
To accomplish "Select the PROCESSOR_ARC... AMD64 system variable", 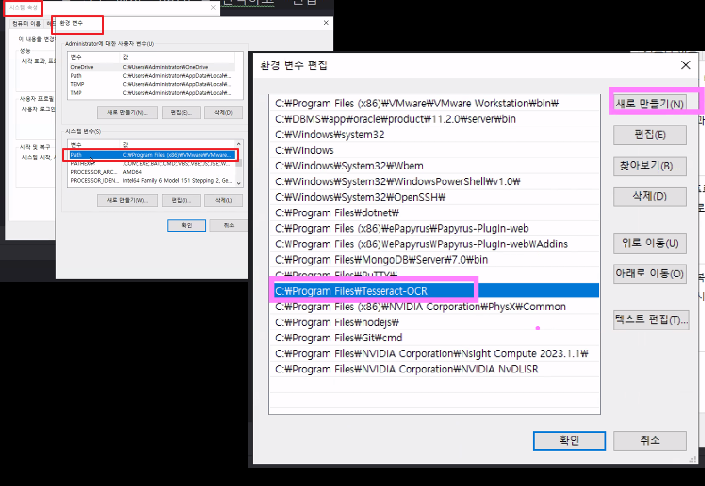I will [152, 172].
